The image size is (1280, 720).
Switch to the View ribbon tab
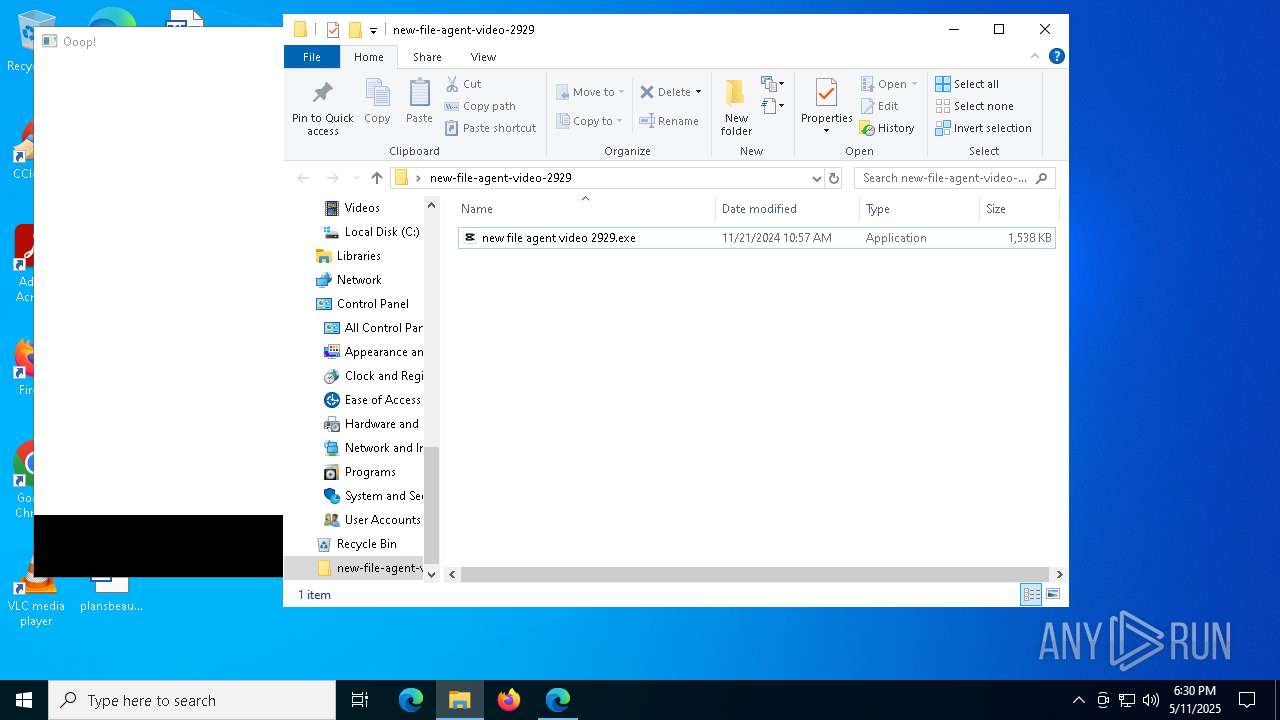[483, 57]
